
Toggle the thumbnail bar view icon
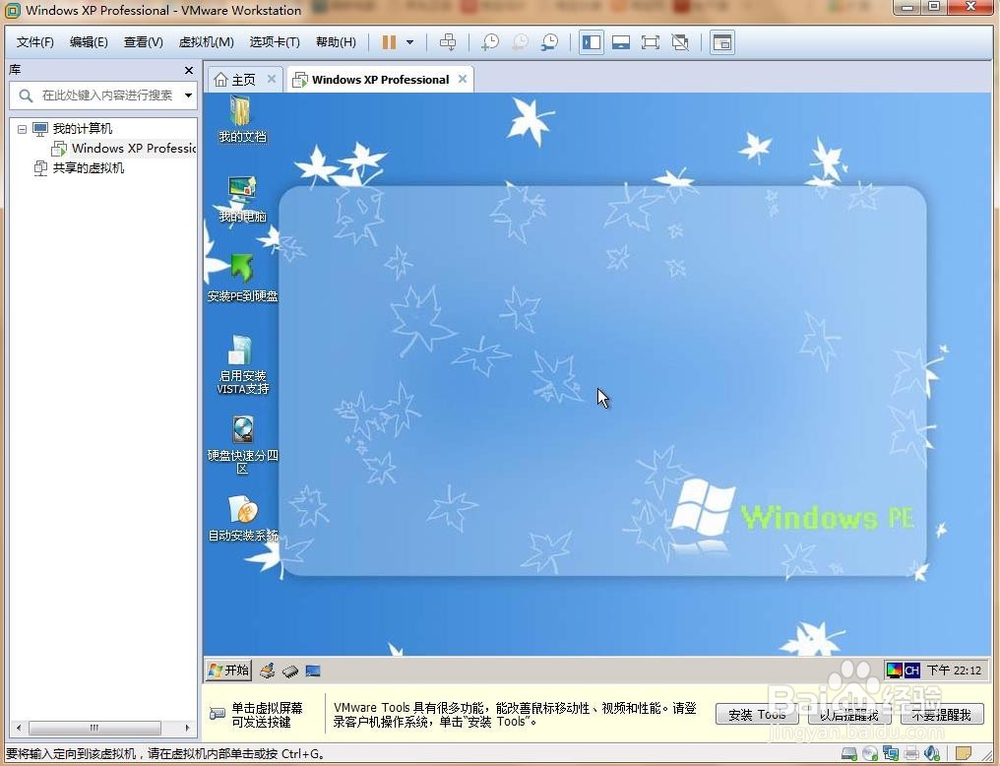click(621, 42)
